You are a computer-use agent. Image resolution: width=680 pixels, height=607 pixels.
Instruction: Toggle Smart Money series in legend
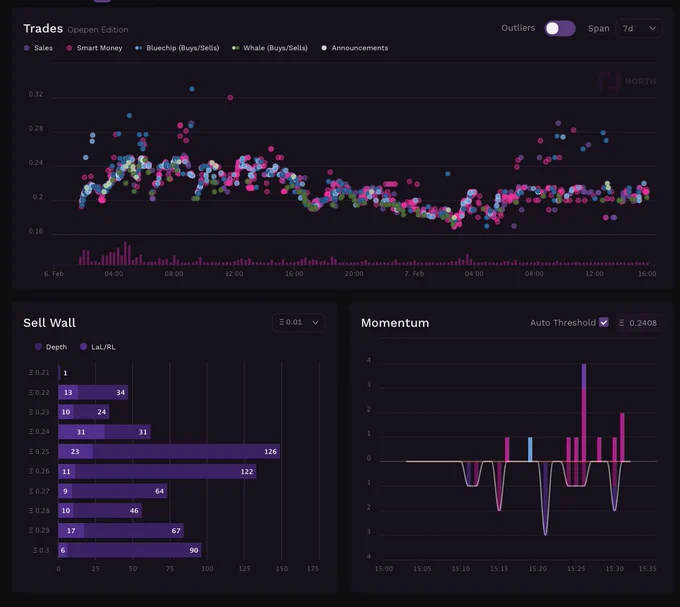pyautogui.click(x=94, y=48)
